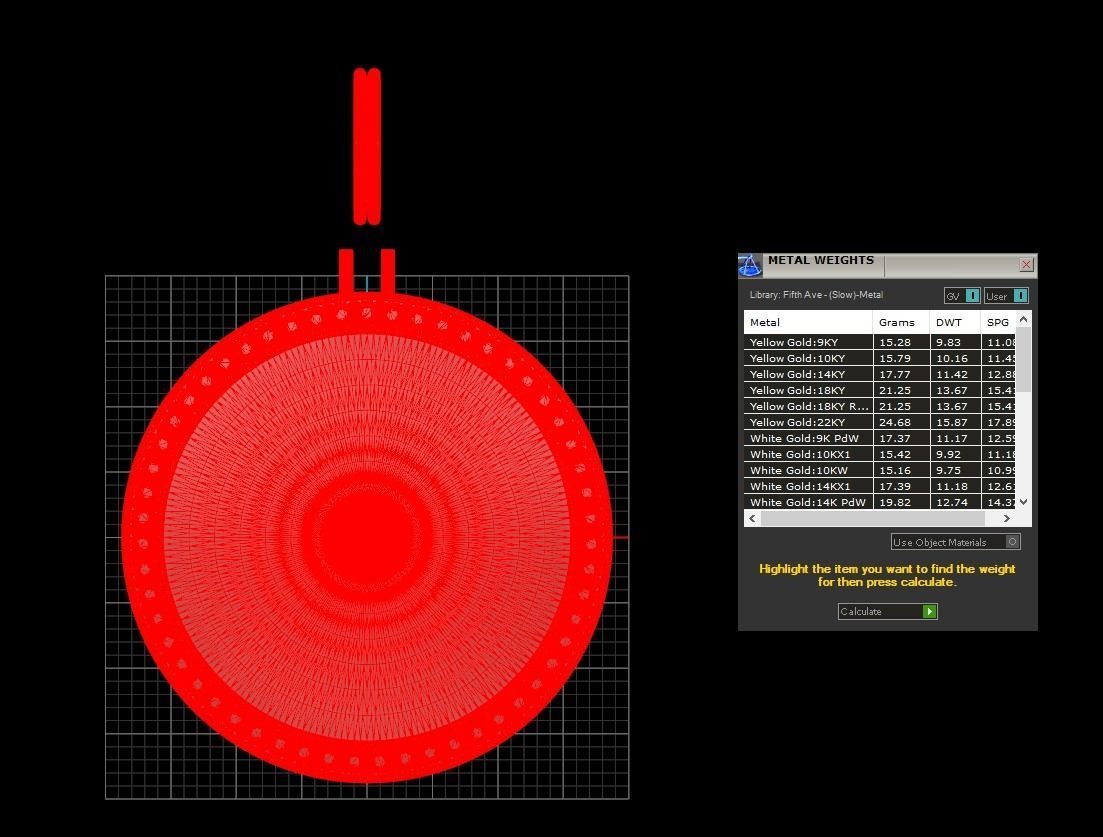Close the Metal Weights panel

click(1026, 264)
